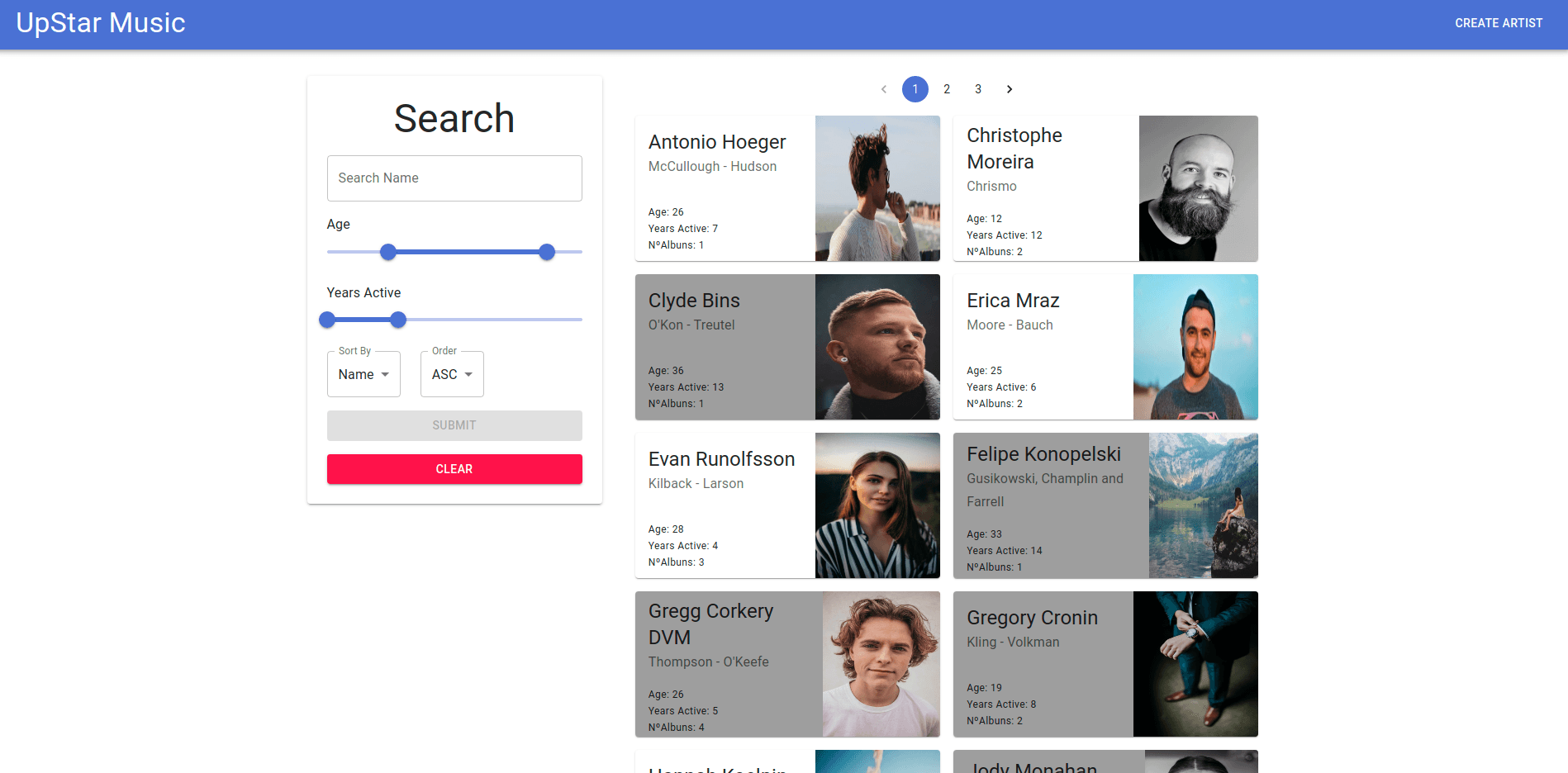Click the Kling - Volkman label
The width and height of the screenshot is (1568, 773).
pyautogui.click(x=1013, y=643)
